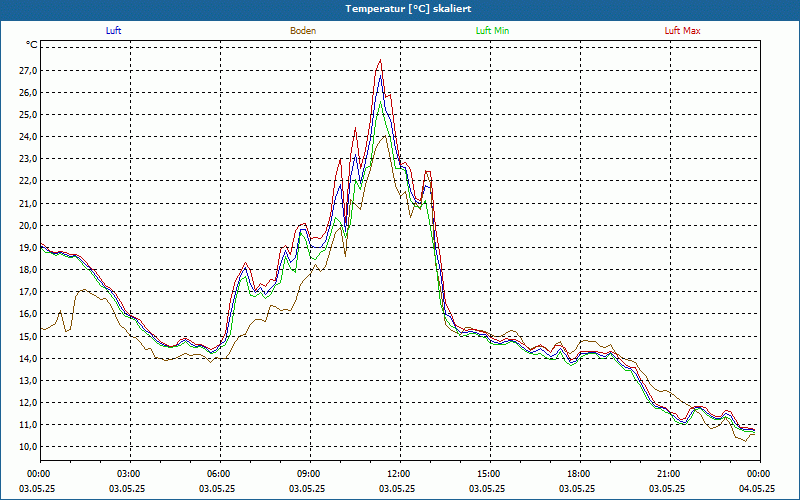This screenshot has height=500, width=800.
Task: Click the '°C' unit label on y-axis
Action: [32, 45]
